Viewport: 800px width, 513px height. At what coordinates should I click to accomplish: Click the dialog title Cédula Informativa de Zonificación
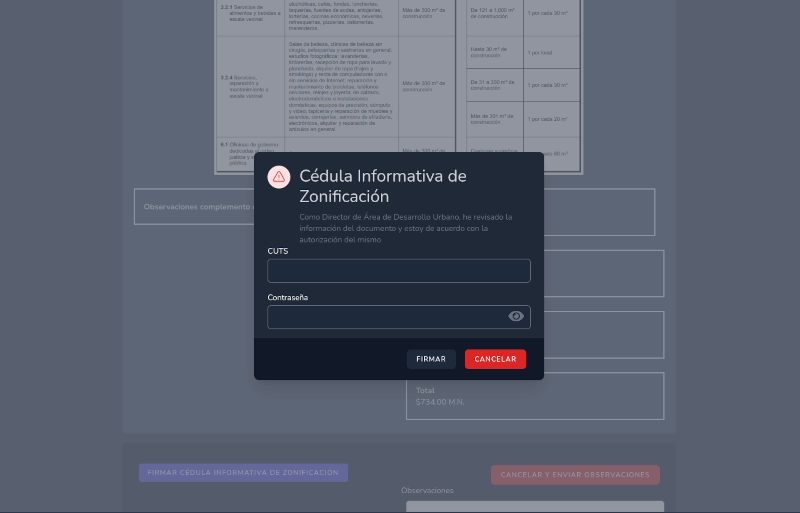(383, 186)
